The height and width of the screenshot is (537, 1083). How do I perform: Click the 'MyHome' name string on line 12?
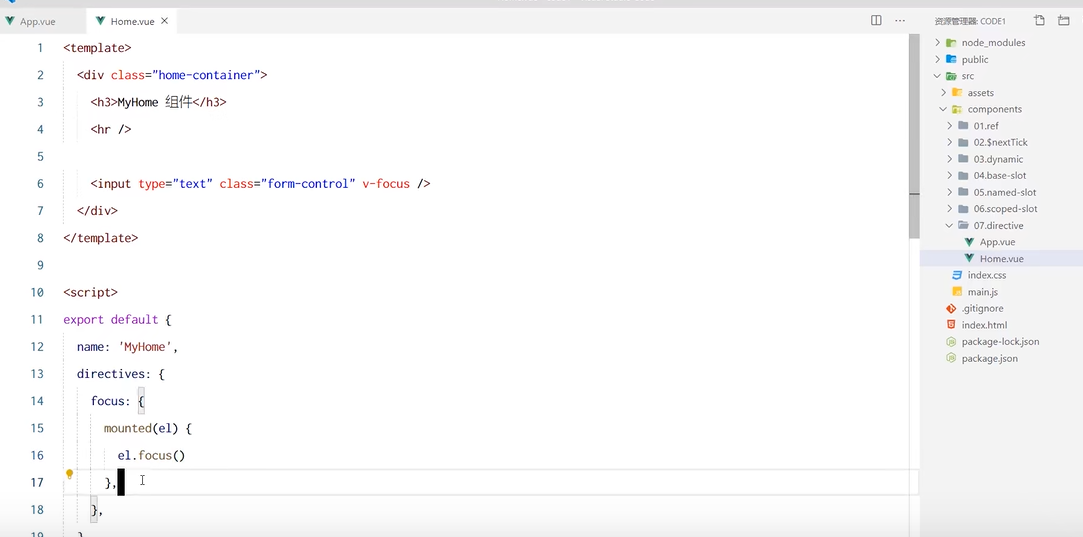point(145,347)
